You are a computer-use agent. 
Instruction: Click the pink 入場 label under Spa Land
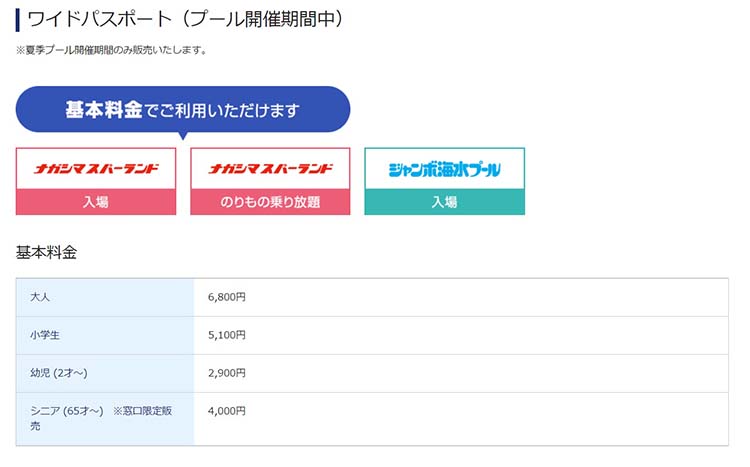click(x=96, y=202)
